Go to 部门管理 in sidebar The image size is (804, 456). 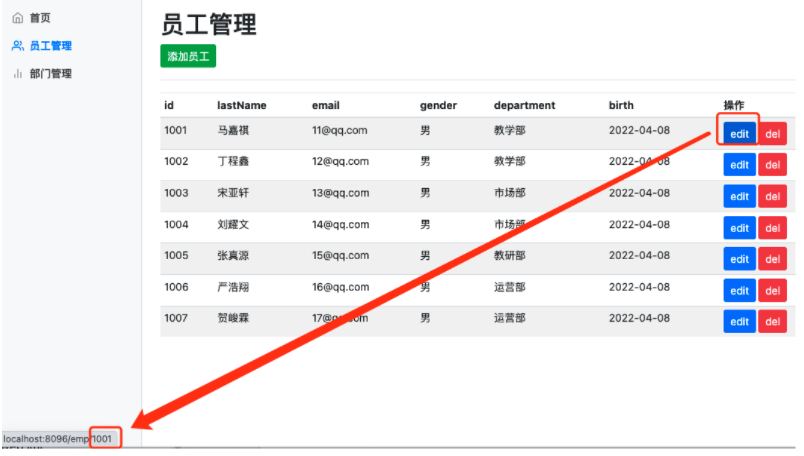pos(50,73)
